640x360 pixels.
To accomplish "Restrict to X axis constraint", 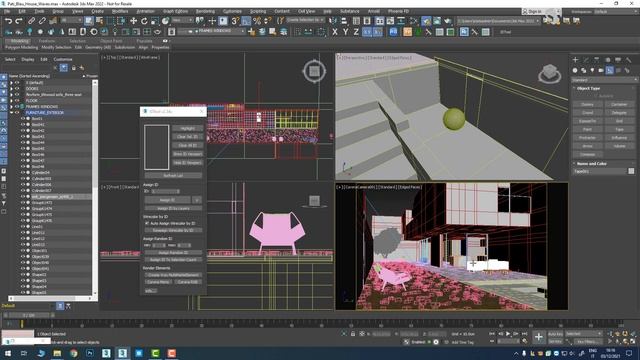I will 335,32.
